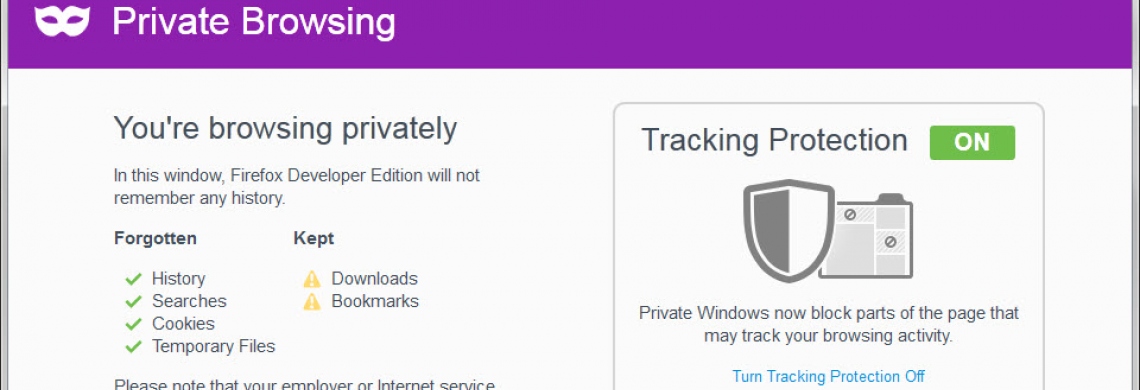Click the warning triangle beside Bookmarks
The width and height of the screenshot is (1140, 390).
pos(312,302)
